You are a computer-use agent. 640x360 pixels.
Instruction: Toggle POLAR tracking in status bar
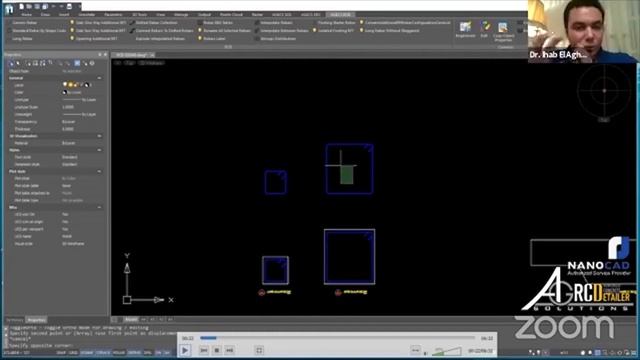119,353
